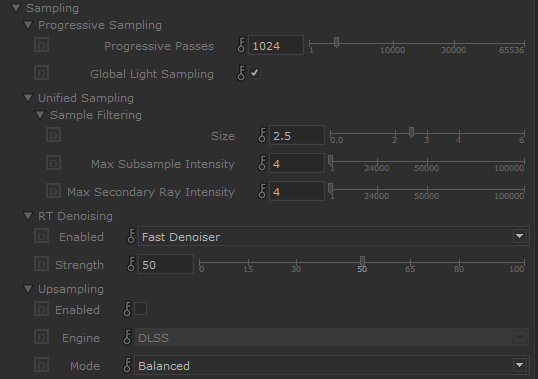
Task: Click the D default icon for Max Subsample Intensity
Action: tap(54, 163)
